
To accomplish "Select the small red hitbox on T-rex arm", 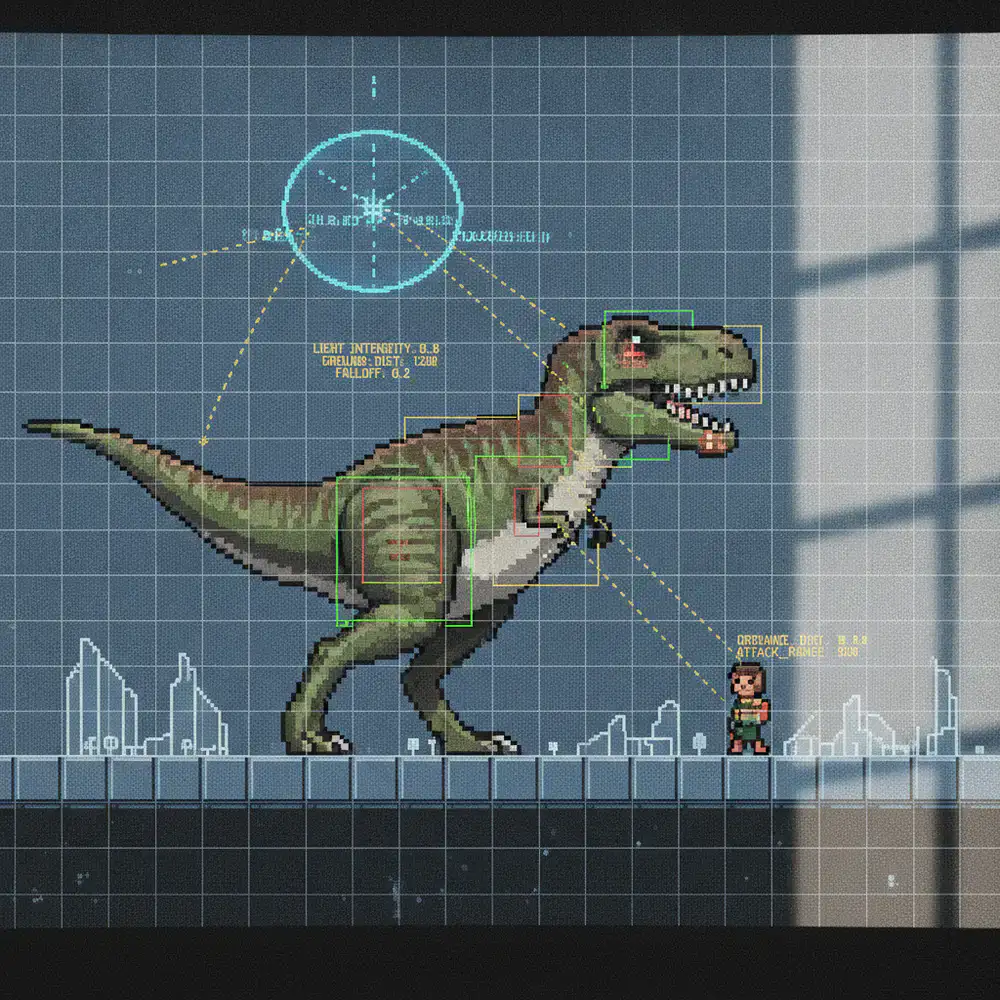I will pos(527,511).
